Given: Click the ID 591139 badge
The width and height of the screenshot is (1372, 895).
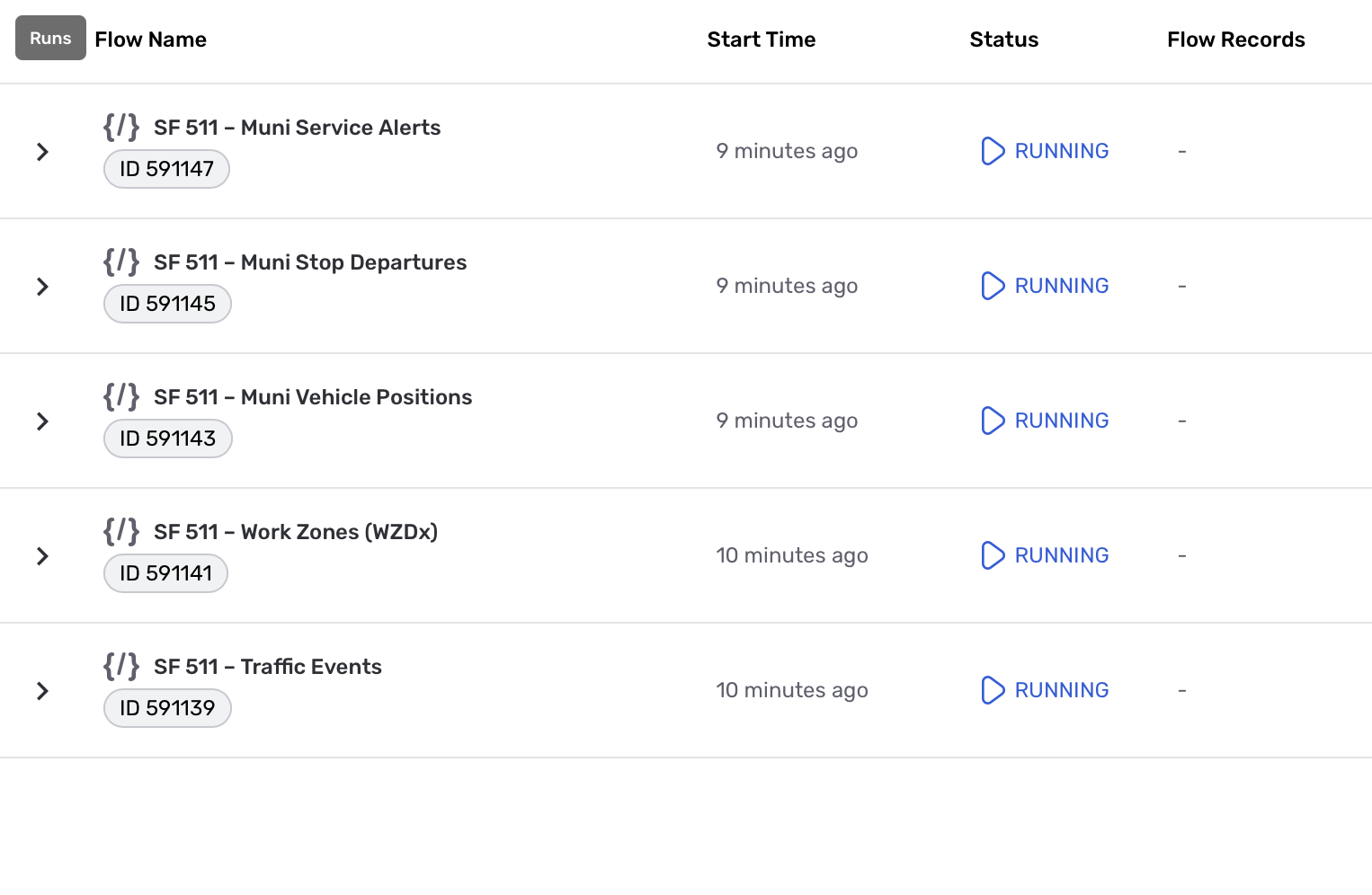Looking at the screenshot, I should tap(167, 708).
